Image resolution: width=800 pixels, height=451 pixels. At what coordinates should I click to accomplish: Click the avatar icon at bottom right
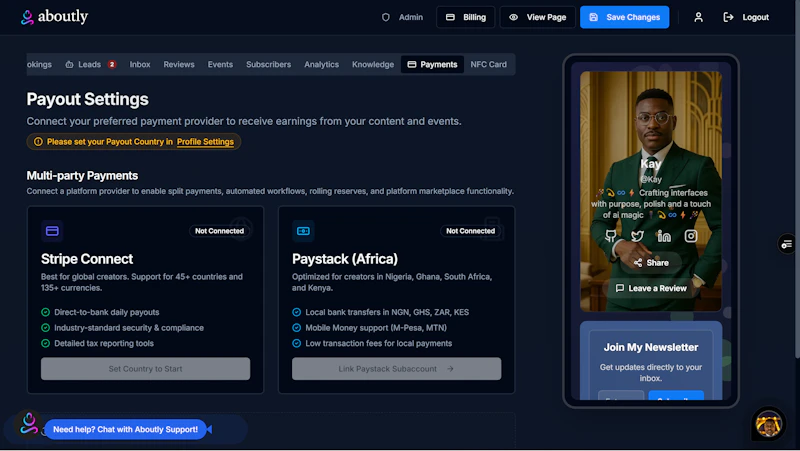(x=768, y=423)
